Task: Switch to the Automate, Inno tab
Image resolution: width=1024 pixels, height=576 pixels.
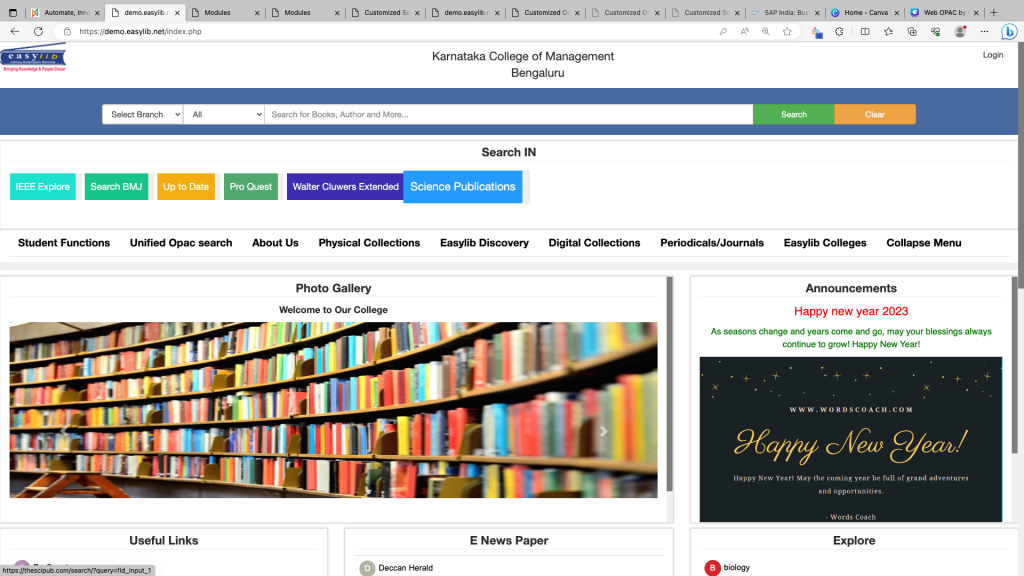Action: [x=65, y=12]
